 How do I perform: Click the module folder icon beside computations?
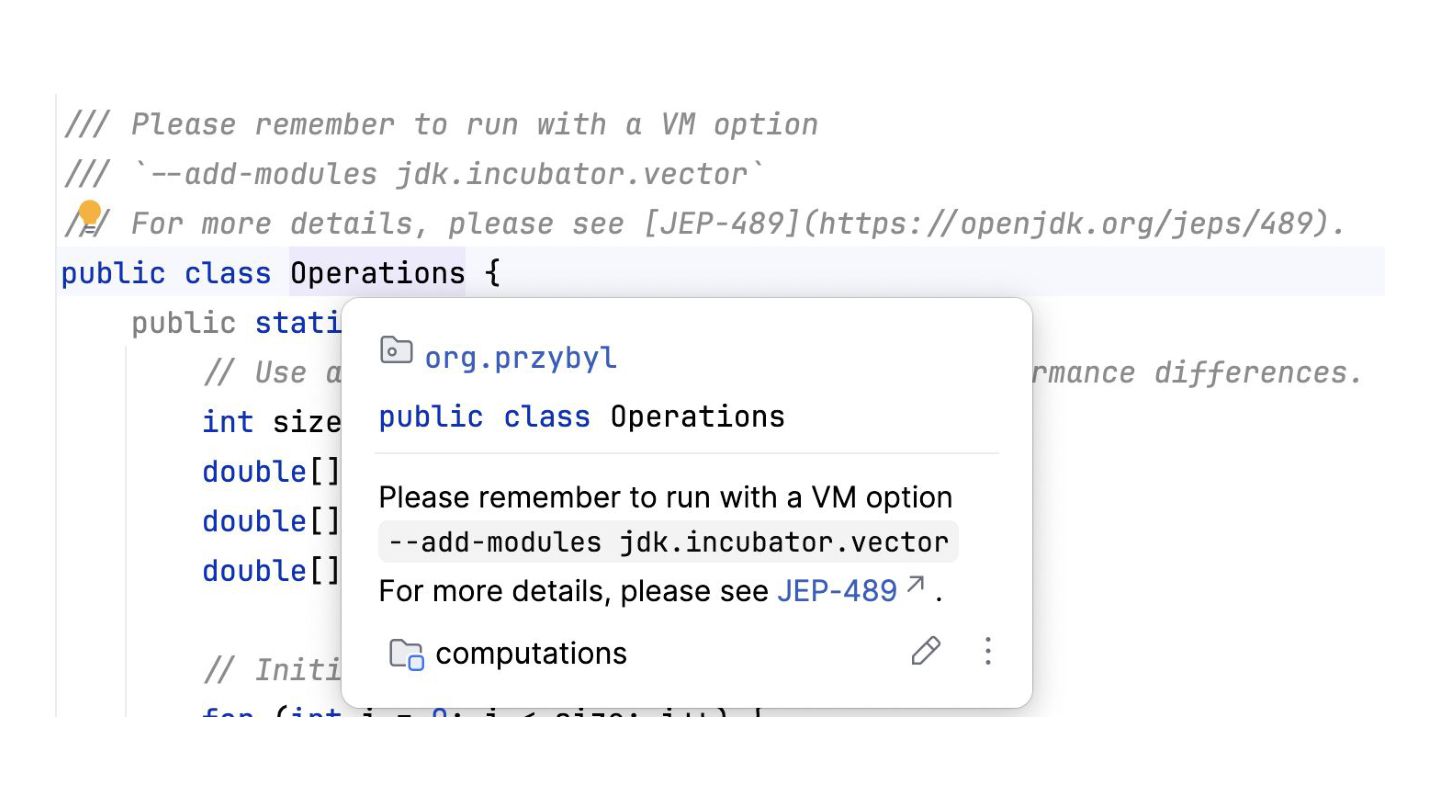pyautogui.click(x=406, y=654)
